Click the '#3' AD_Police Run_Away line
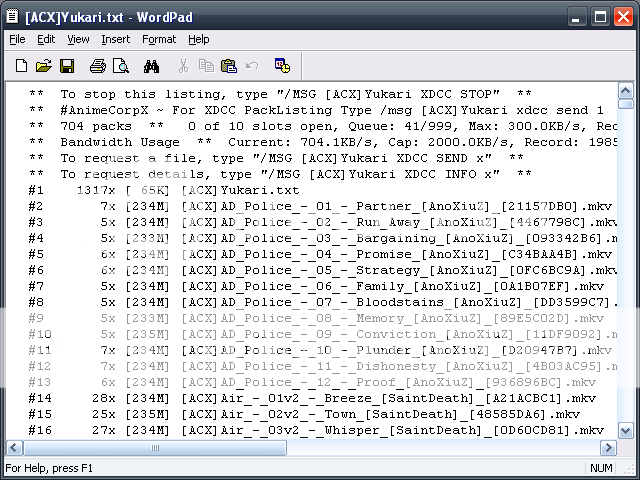 (x=322, y=222)
